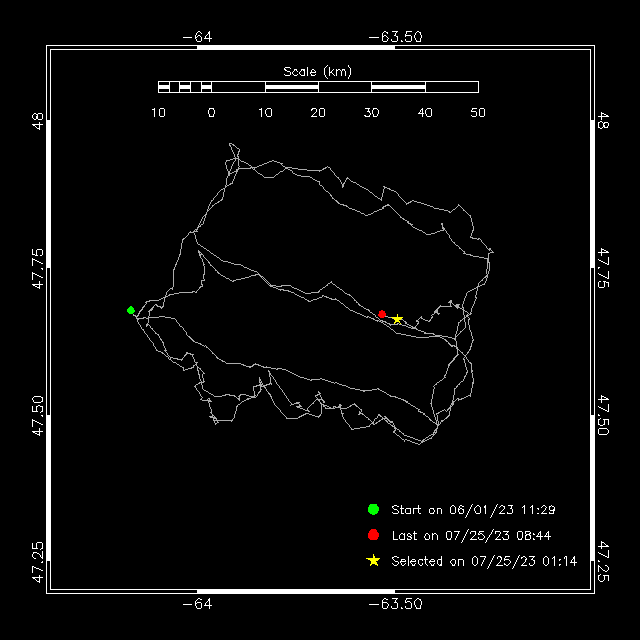Click the scale bar graphic
The width and height of the screenshot is (640, 640).
318,87
